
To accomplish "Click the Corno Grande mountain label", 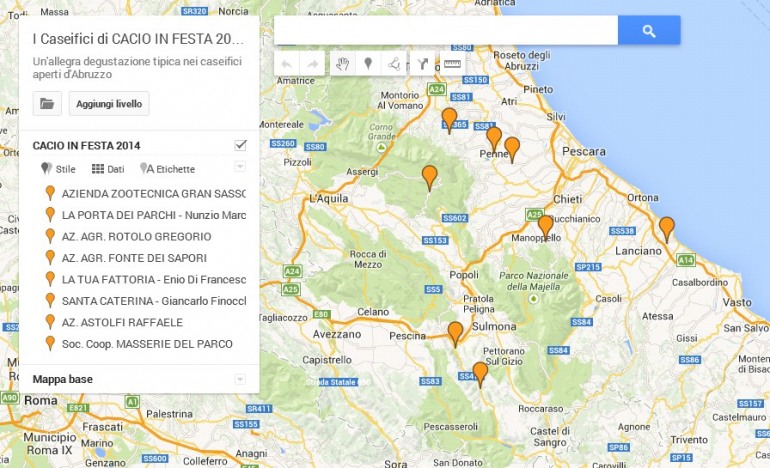I will (x=382, y=132).
